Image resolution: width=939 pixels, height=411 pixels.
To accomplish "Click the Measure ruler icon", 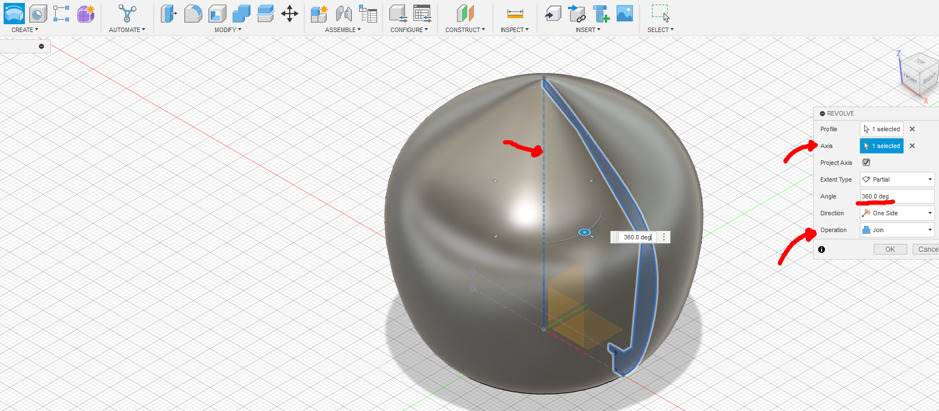I will 514,13.
